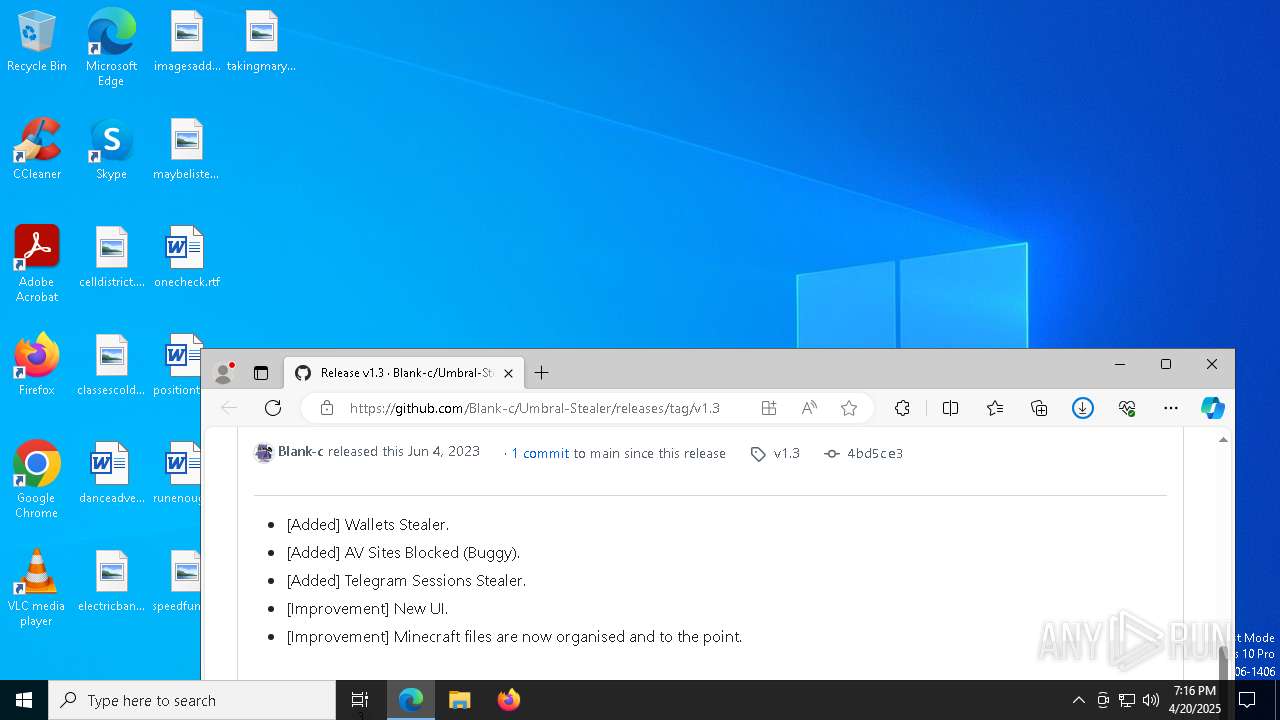The height and width of the screenshot is (720, 1280).
Task: Click '[Added] Telegram Sessions Stealer.' text
Action: pos(406,580)
